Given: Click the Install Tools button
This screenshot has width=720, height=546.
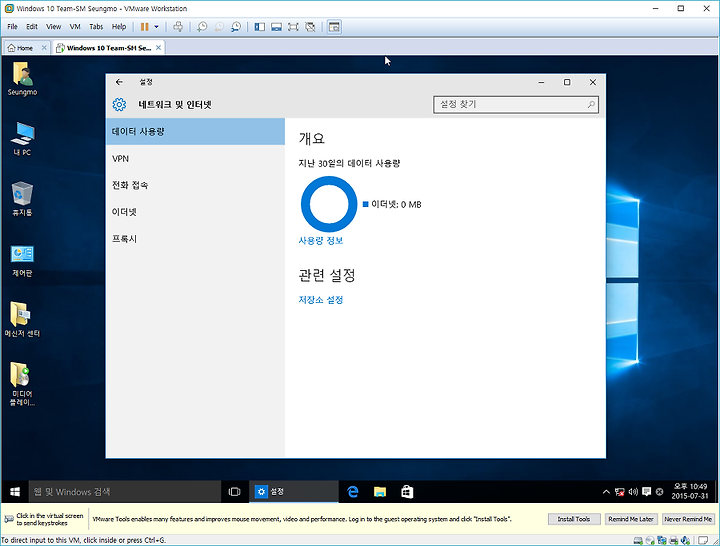Looking at the screenshot, I should point(574,519).
